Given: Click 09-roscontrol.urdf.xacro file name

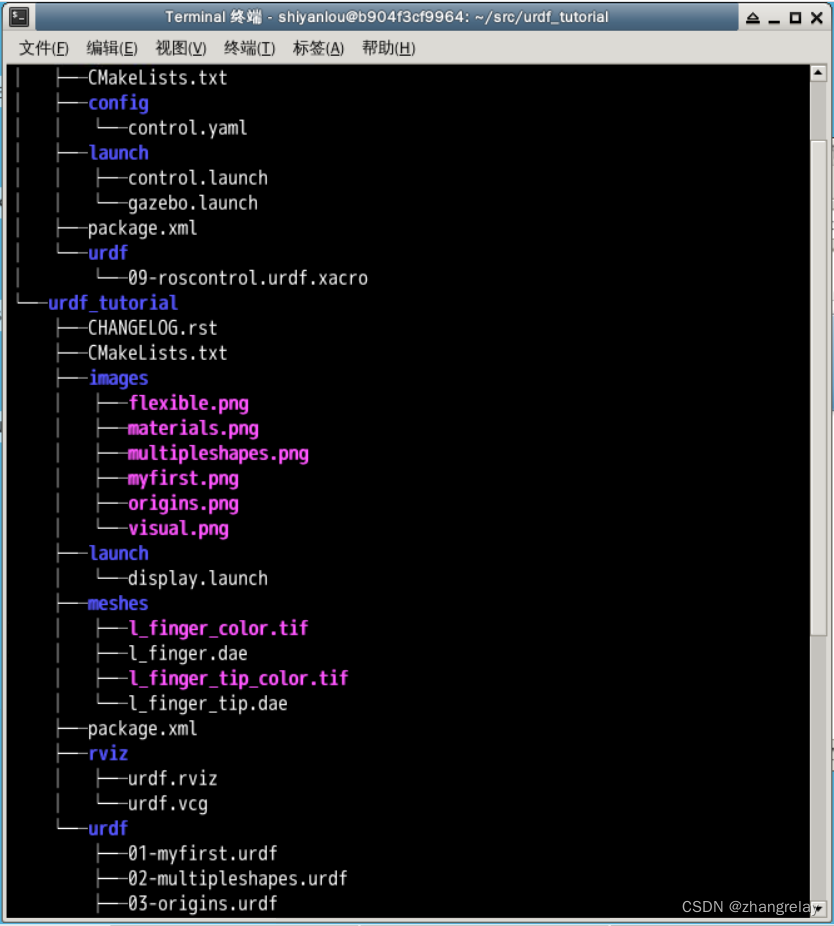Looking at the screenshot, I should [247, 278].
